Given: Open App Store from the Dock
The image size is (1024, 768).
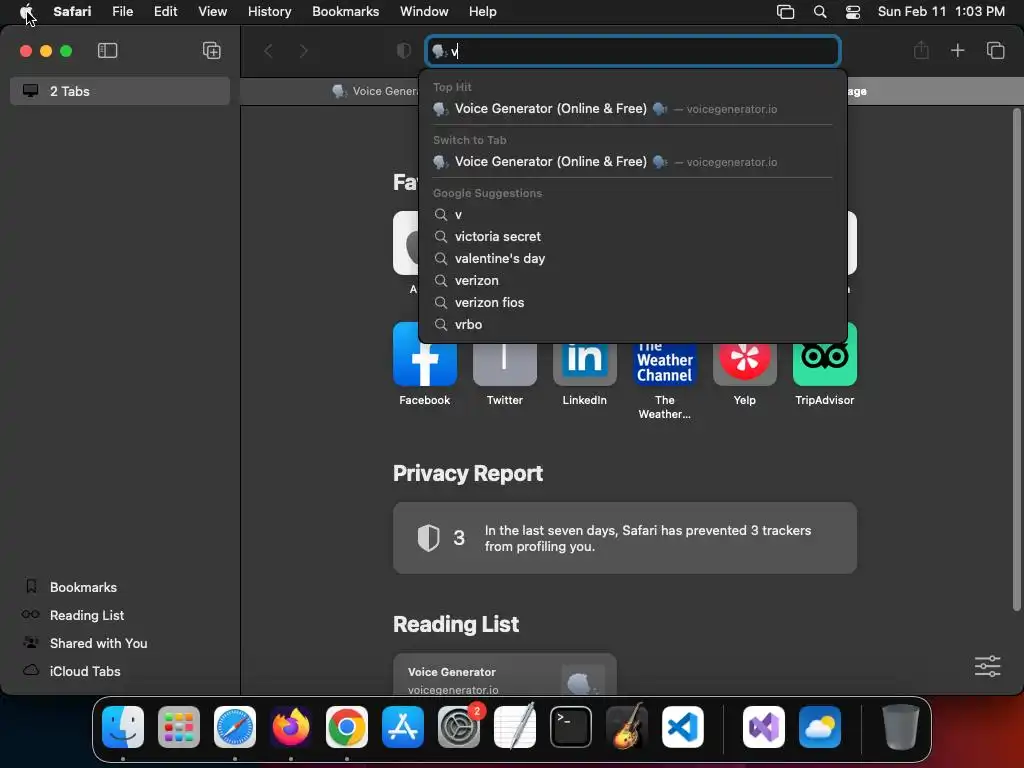Looking at the screenshot, I should click(403, 727).
